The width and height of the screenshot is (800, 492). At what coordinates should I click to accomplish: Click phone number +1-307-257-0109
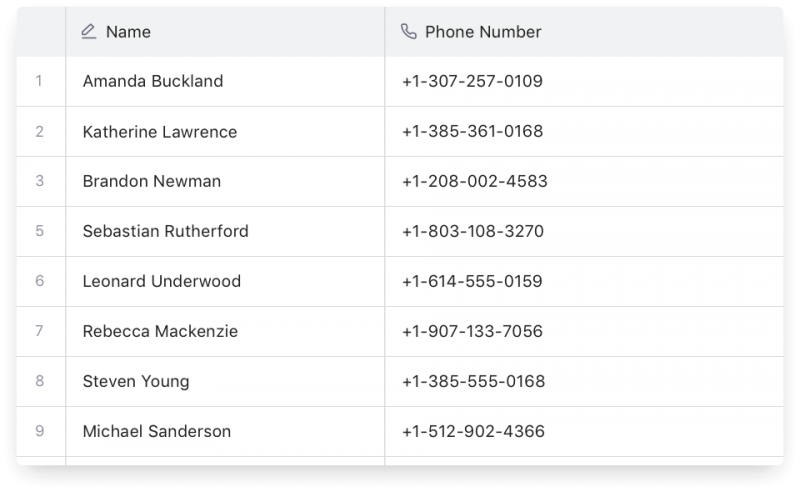(472, 81)
